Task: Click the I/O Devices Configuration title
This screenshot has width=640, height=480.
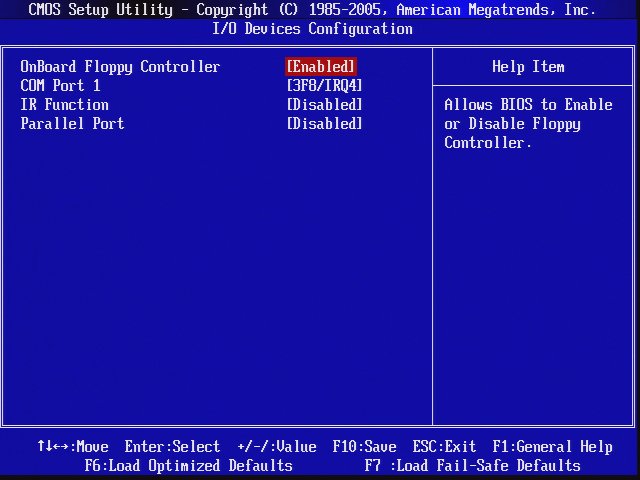Action: 312,29
